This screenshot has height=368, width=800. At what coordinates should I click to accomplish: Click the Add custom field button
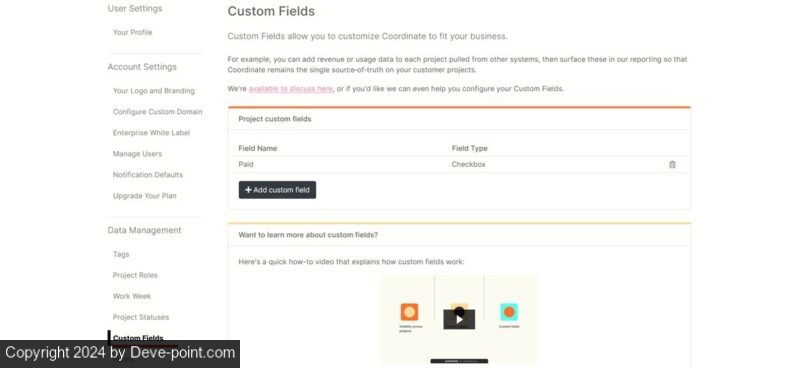[x=277, y=190]
